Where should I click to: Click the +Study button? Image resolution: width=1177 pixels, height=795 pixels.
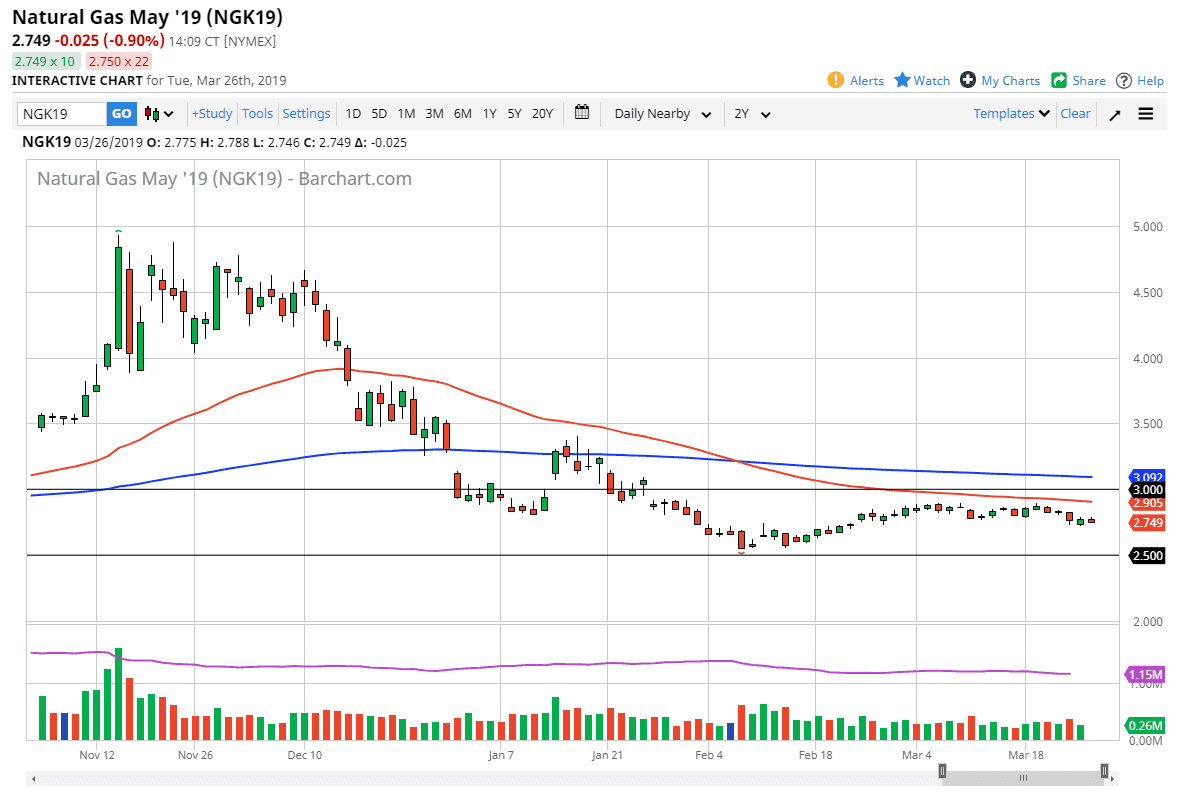pos(212,114)
